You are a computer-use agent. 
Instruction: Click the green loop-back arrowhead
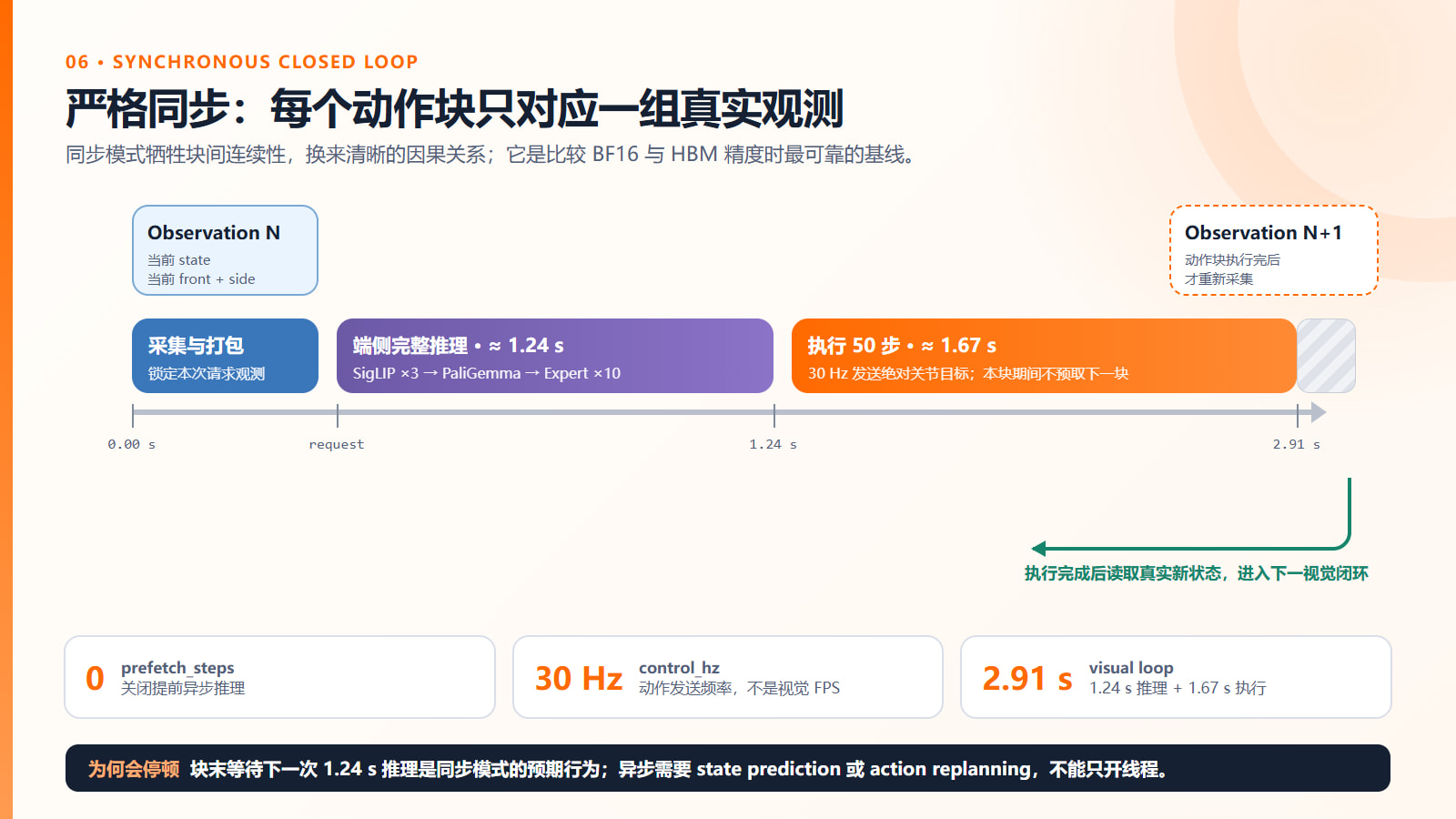tap(1038, 549)
